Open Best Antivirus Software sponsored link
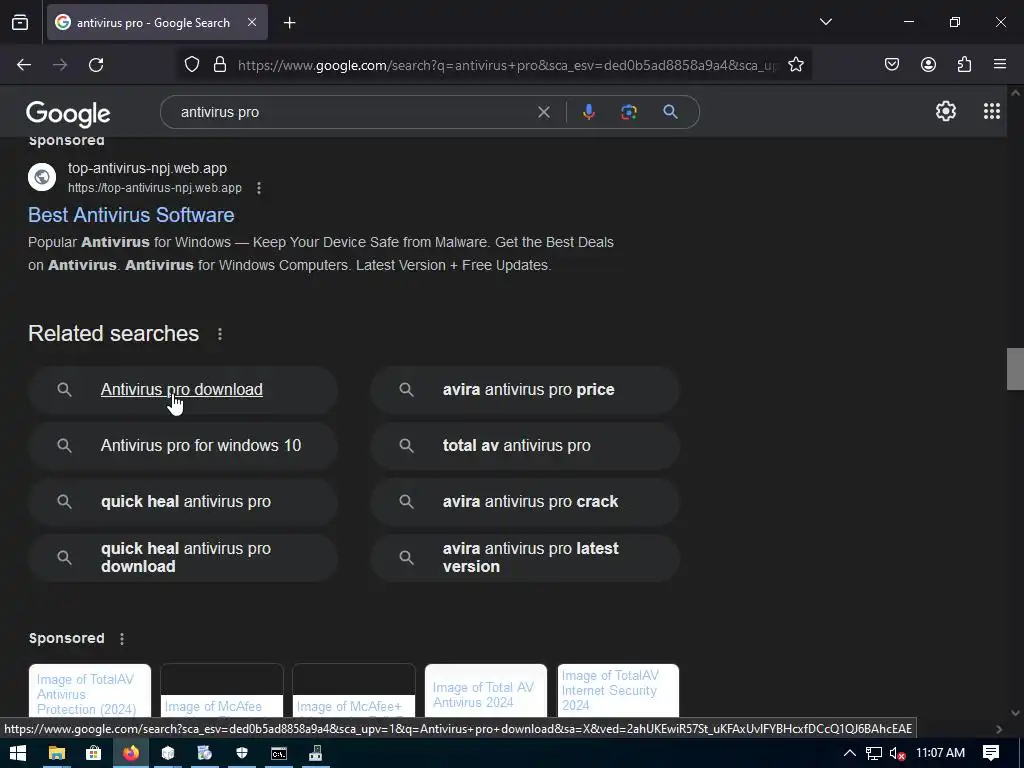Image resolution: width=1024 pixels, height=768 pixels. 131,215
